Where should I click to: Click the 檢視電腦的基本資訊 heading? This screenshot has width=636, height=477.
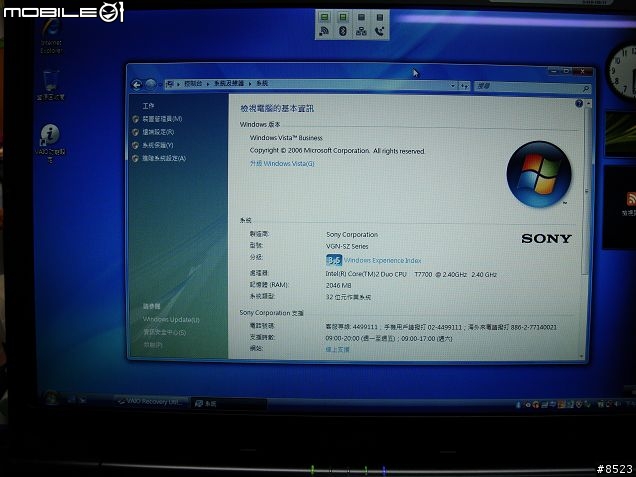coord(277,108)
